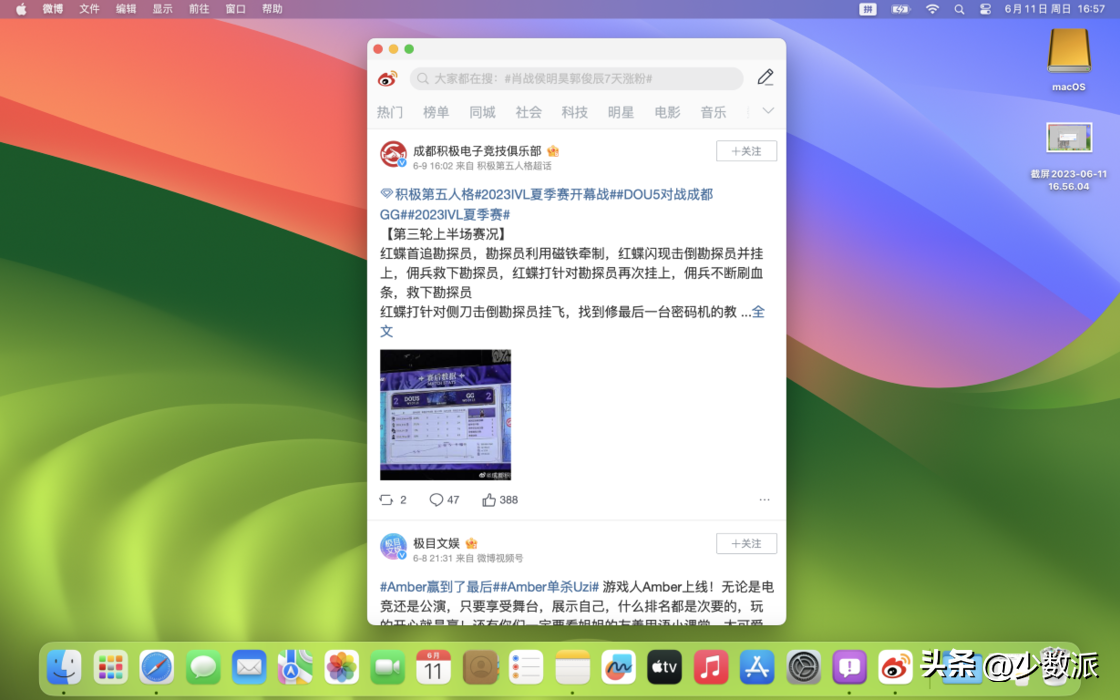Open the 电影 tab
Image resolution: width=1120 pixels, height=700 pixels.
click(667, 112)
